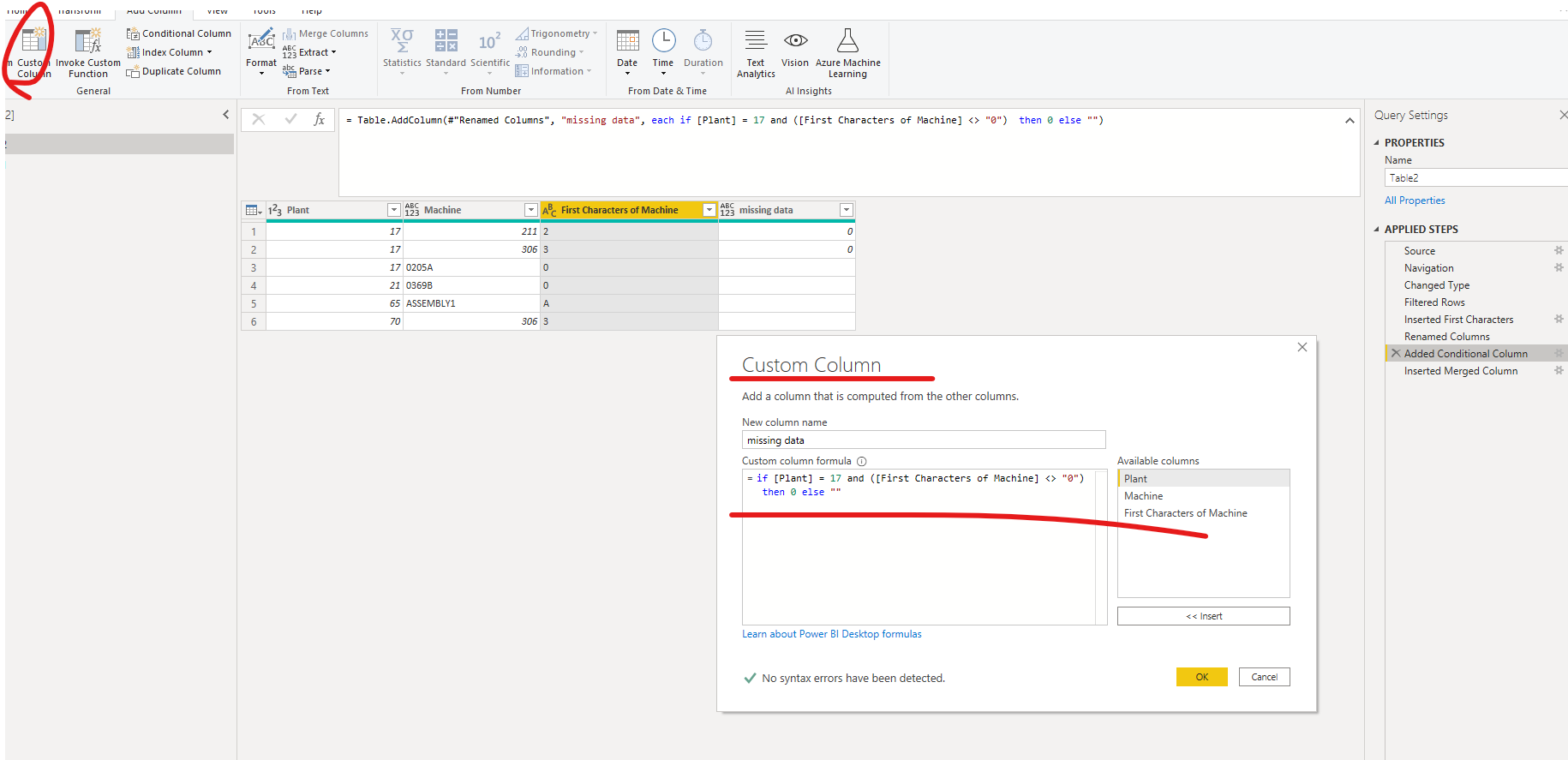Click Cancel in the Custom Column dialog
The width and height of the screenshot is (1568, 760).
[x=1265, y=677]
